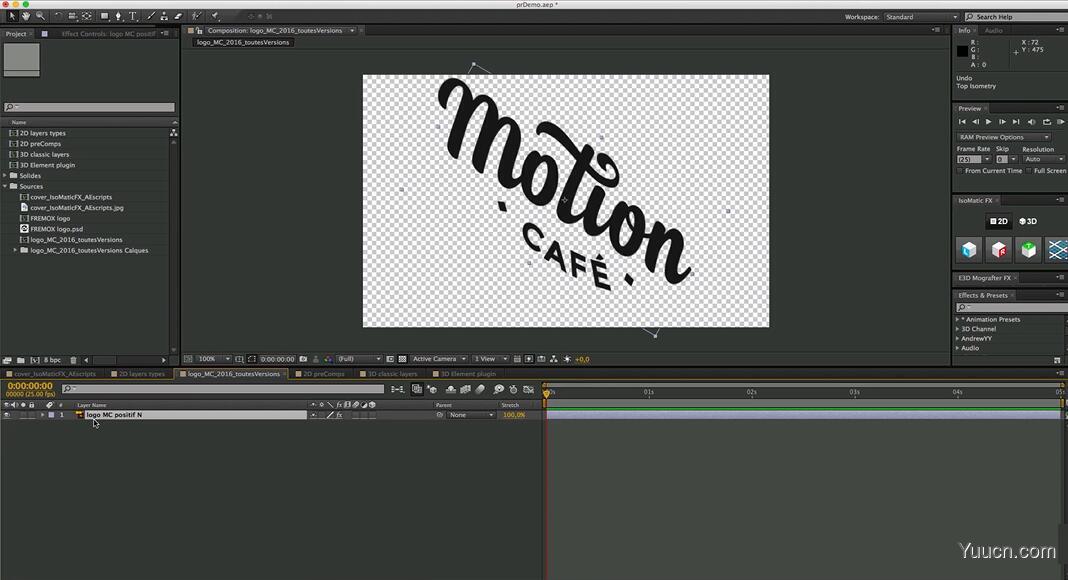Jump to first frame in Preview
1068x580 pixels.
962,122
